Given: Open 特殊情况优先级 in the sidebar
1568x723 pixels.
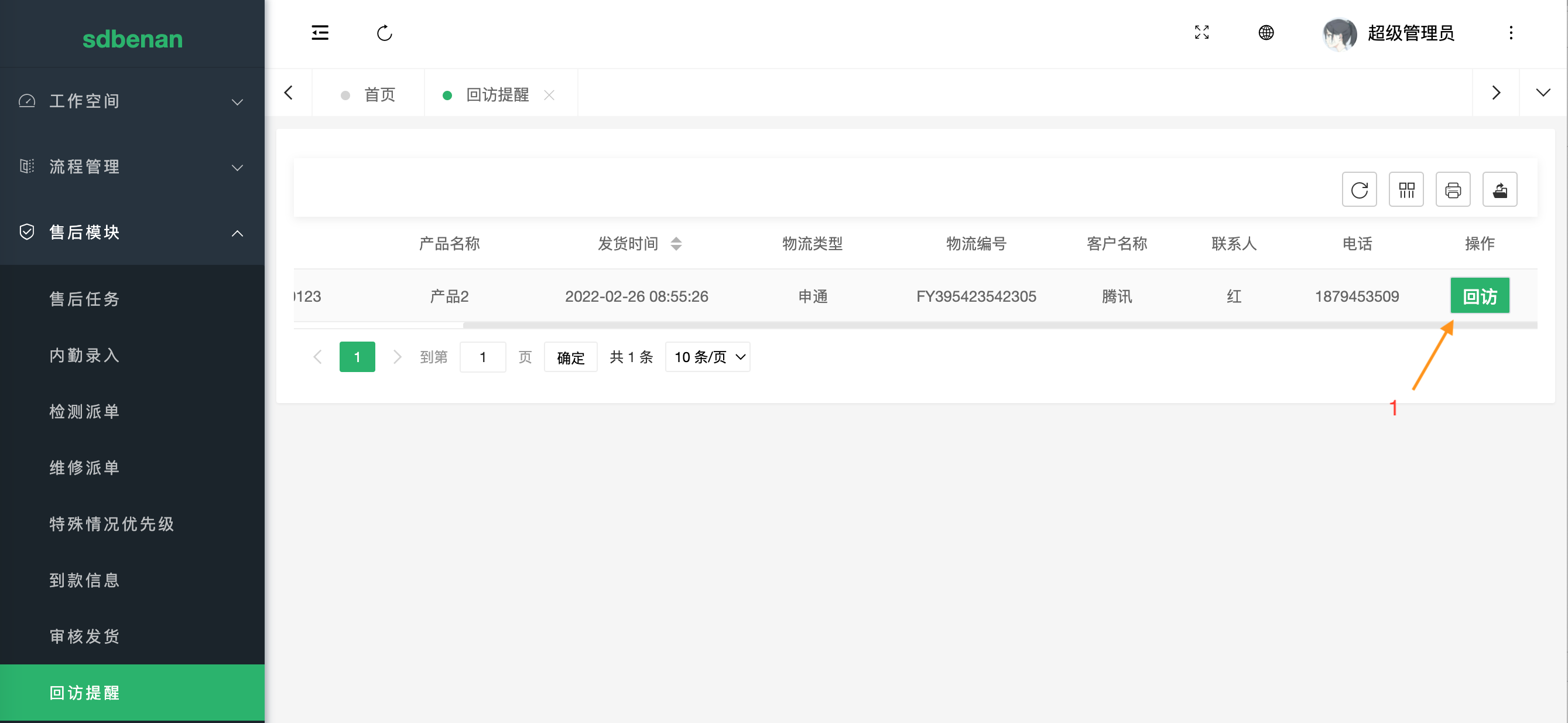Looking at the screenshot, I should [x=132, y=524].
